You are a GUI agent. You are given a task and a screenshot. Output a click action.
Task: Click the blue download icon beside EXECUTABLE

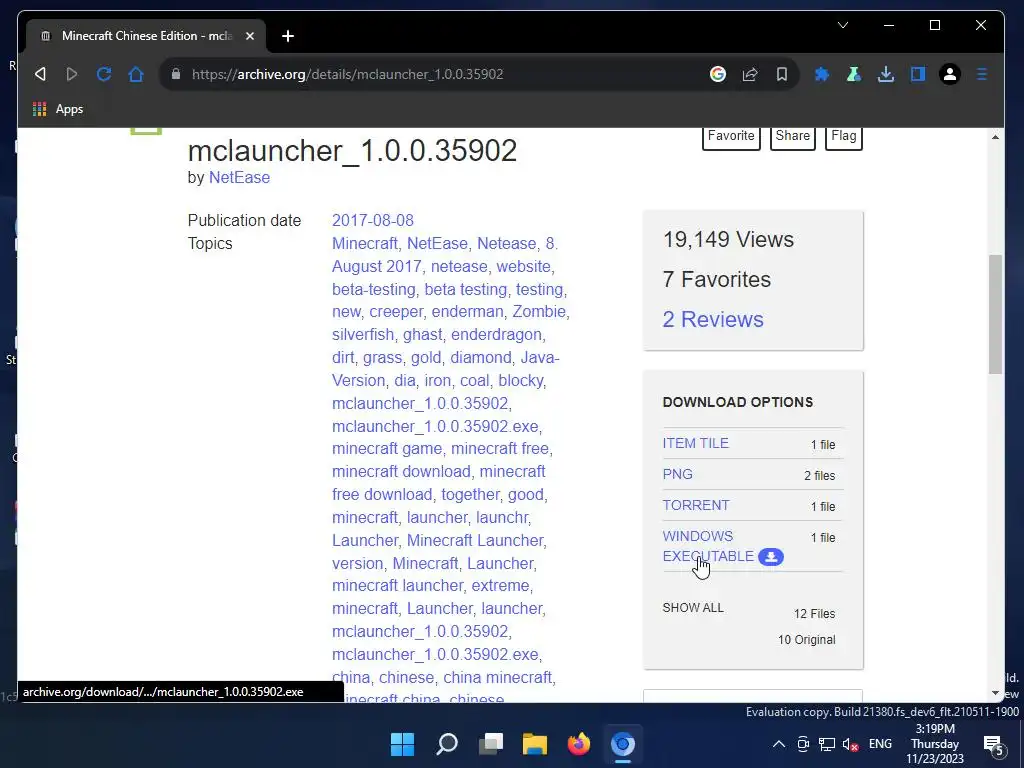(771, 556)
